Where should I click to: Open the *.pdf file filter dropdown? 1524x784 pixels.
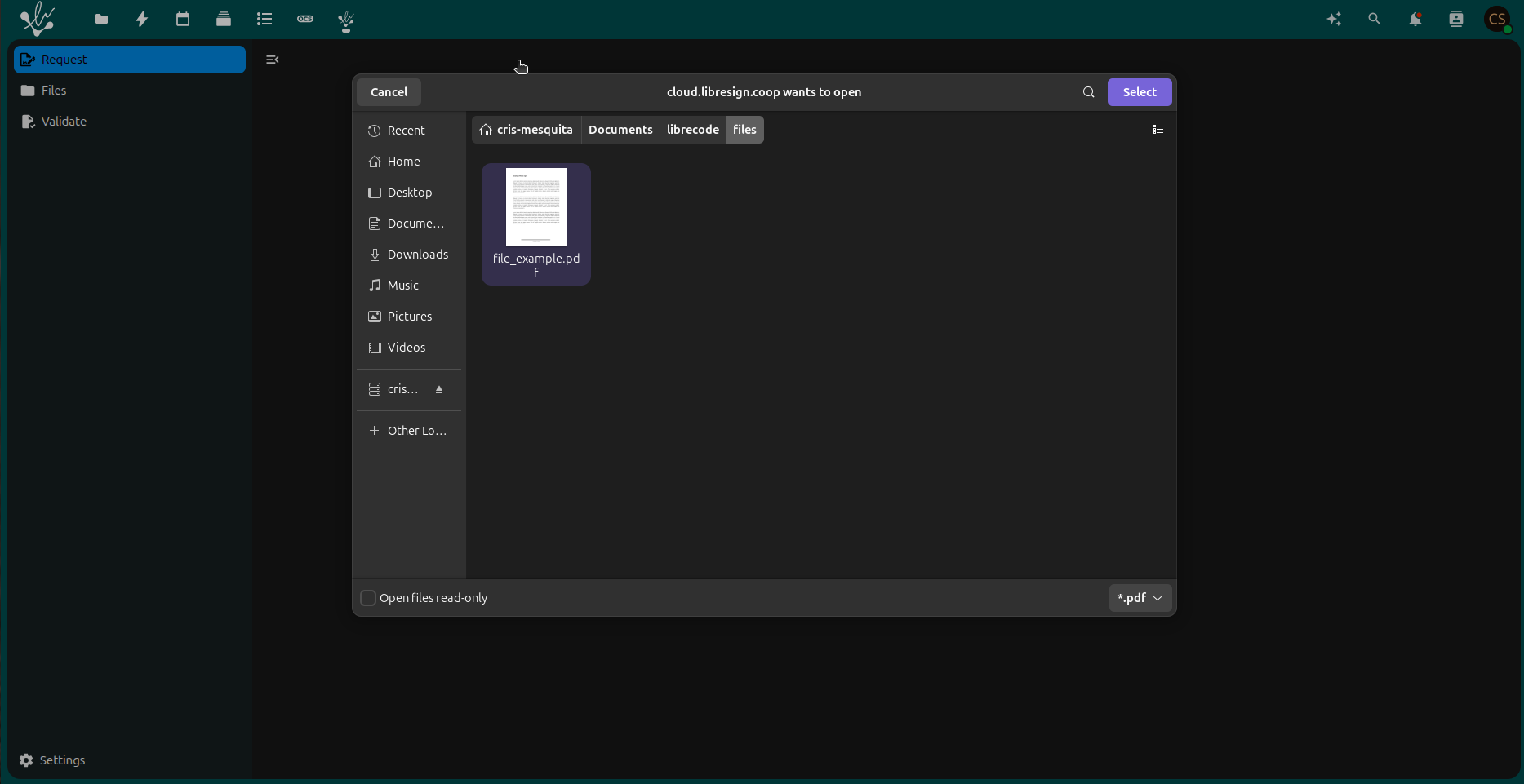pos(1140,598)
